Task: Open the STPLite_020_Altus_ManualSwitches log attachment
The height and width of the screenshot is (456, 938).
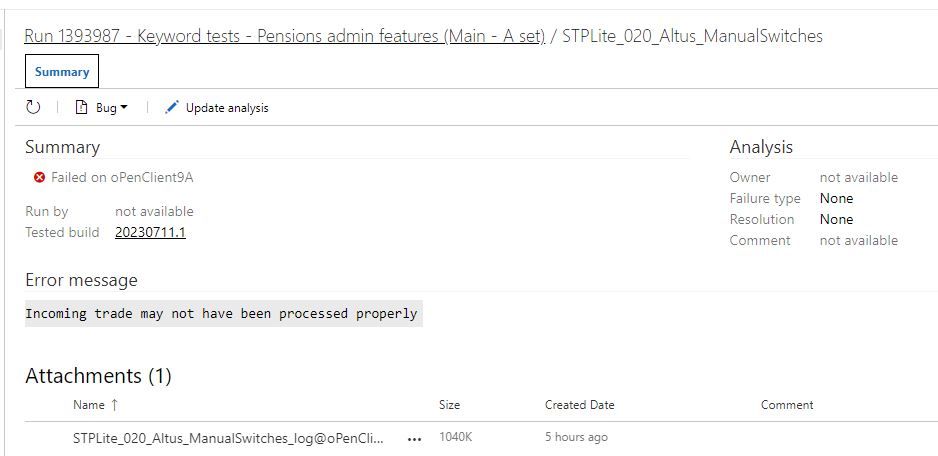Action: 228,438
